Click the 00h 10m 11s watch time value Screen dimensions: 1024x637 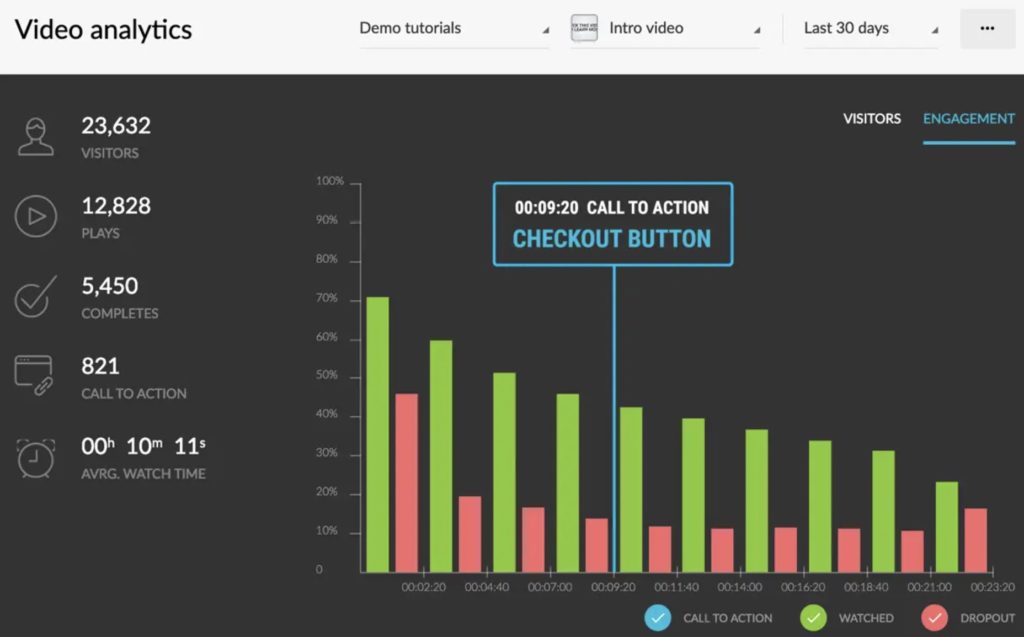[x=144, y=446]
